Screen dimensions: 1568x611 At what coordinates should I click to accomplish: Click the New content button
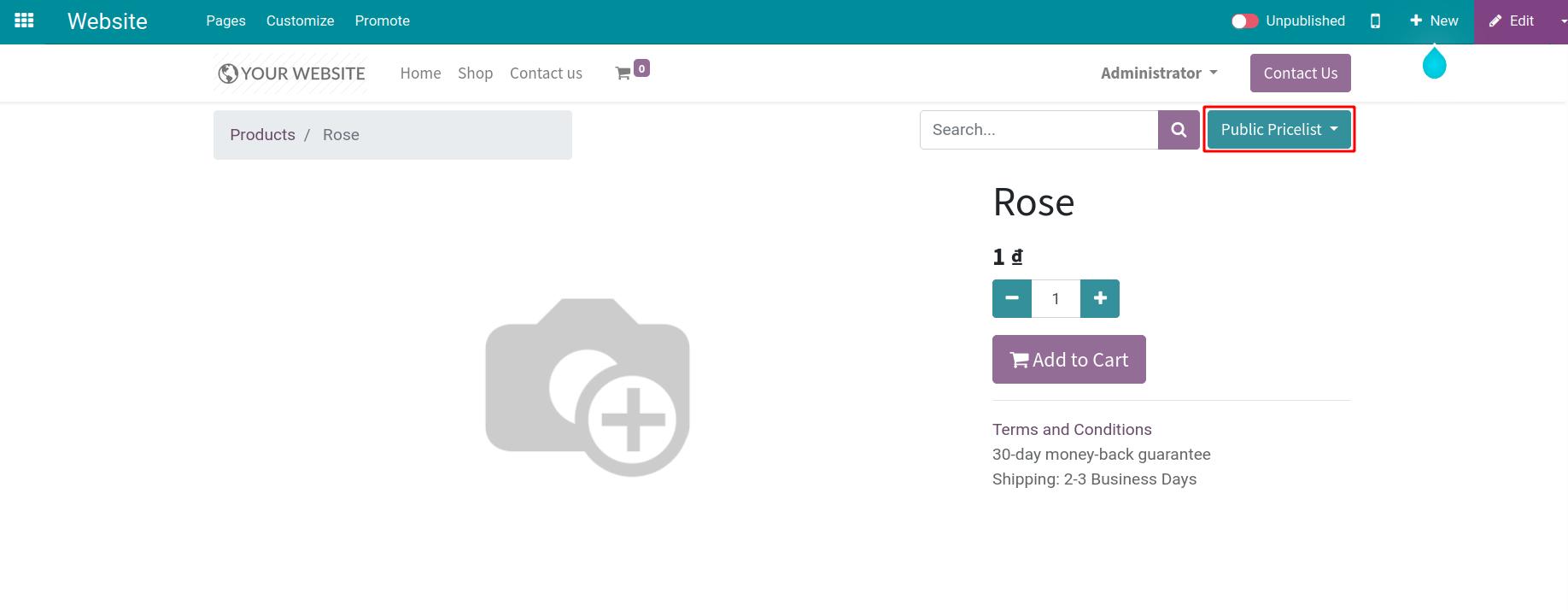pyautogui.click(x=1434, y=21)
